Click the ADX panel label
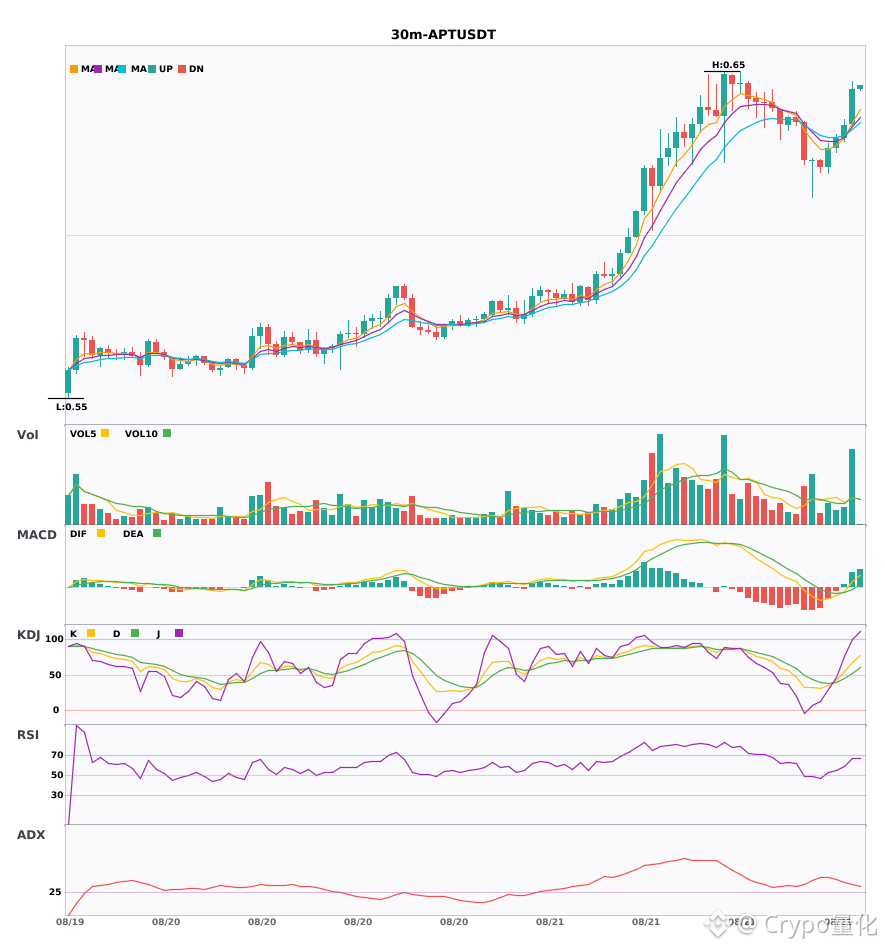The width and height of the screenshot is (885, 950). (31, 835)
